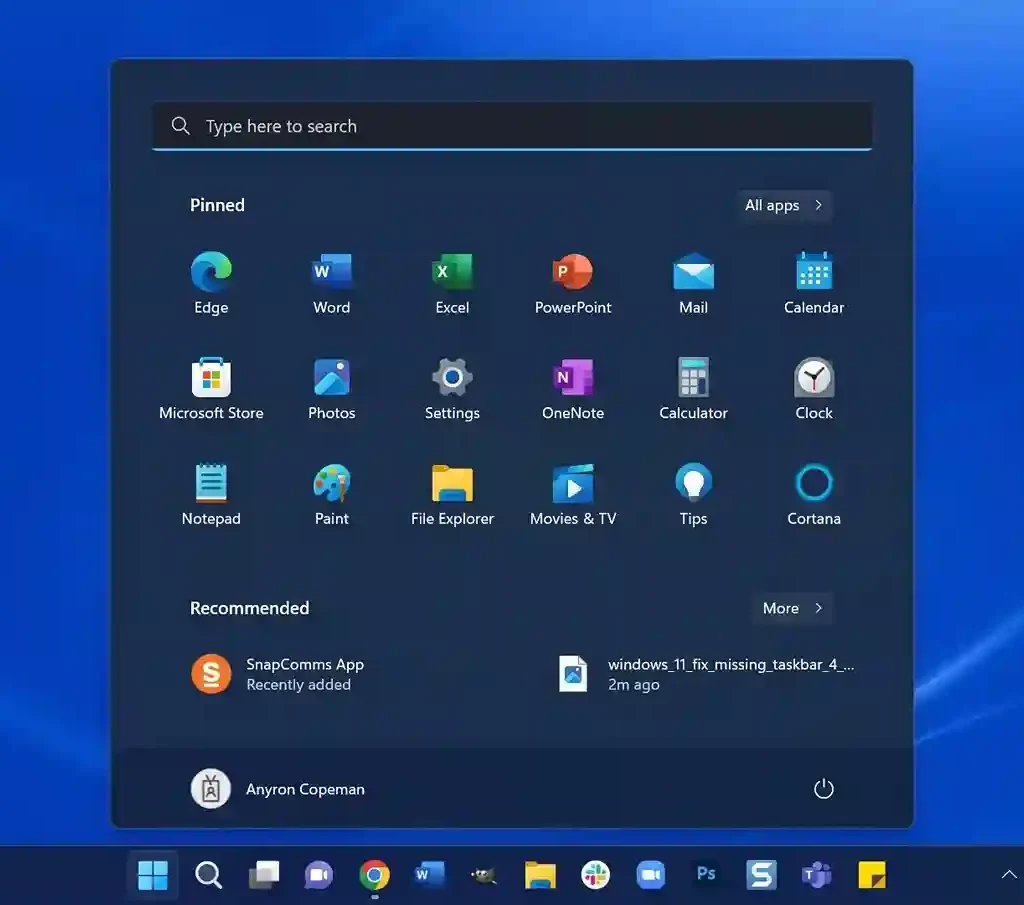Switch to Google Chrome on the taskbar
This screenshot has height=905, width=1024.
(374, 874)
